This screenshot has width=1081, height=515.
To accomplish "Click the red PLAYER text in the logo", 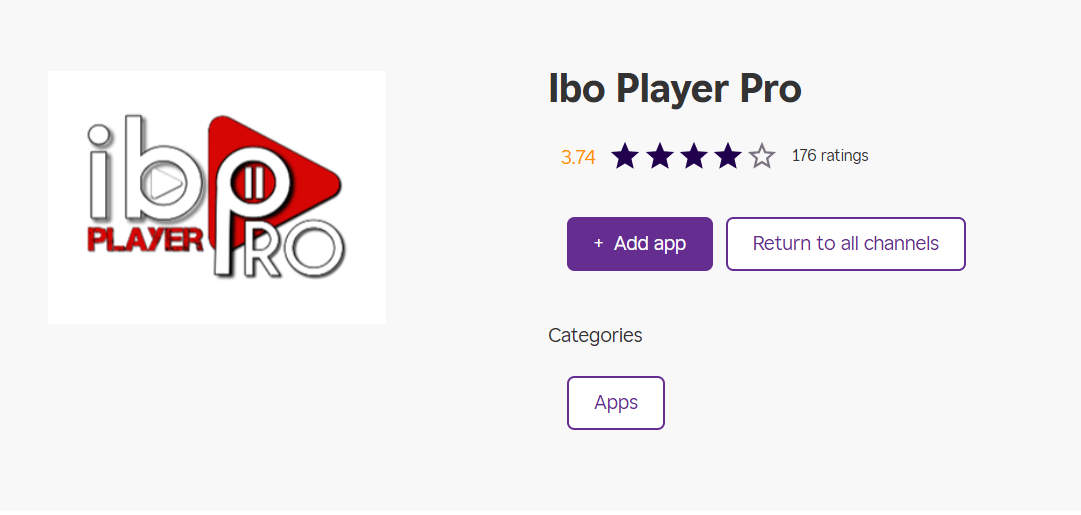I will [146, 240].
